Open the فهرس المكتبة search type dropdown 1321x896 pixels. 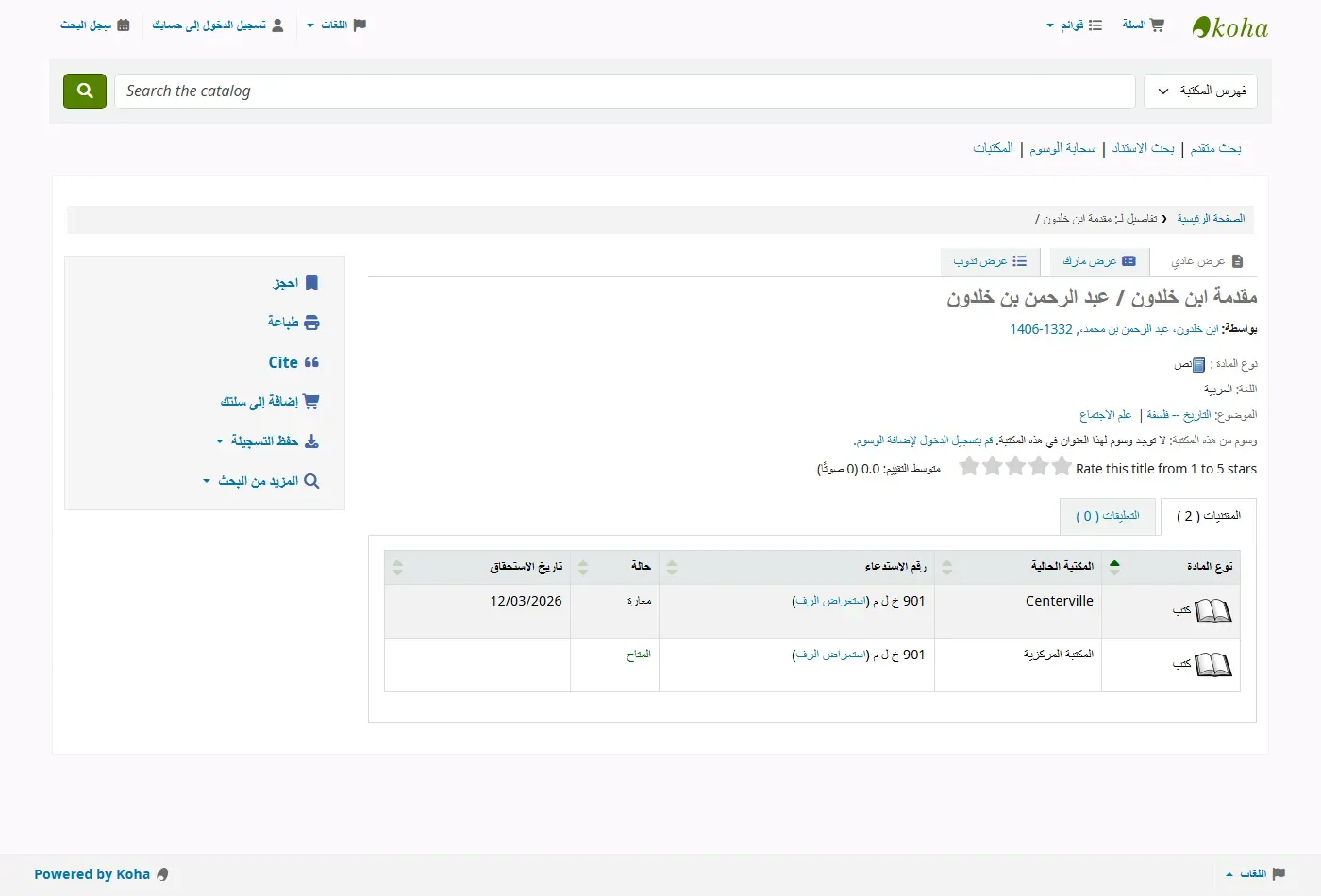click(x=1200, y=91)
